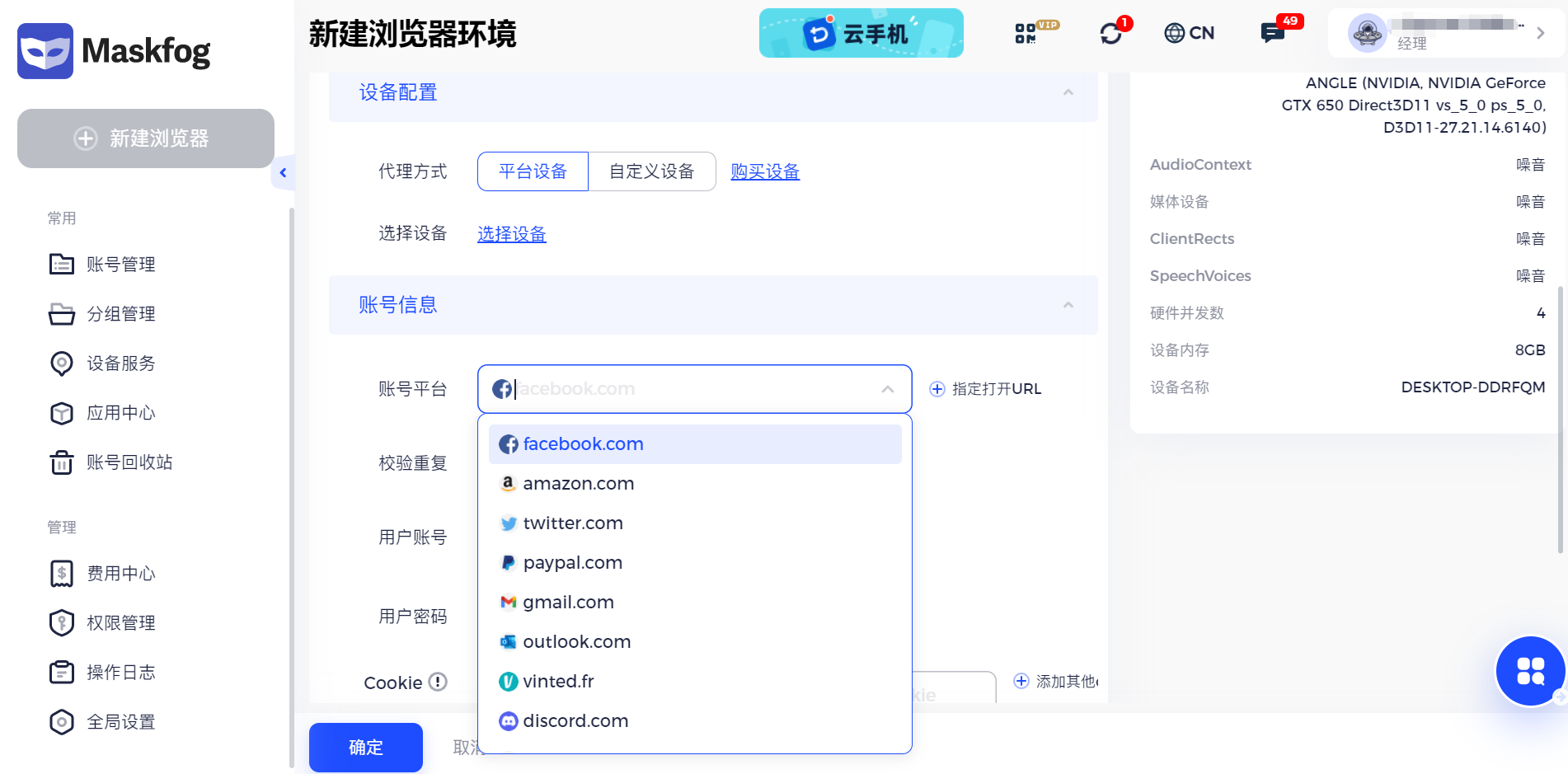Open 分组管理 in the sidebar

(x=121, y=314)
